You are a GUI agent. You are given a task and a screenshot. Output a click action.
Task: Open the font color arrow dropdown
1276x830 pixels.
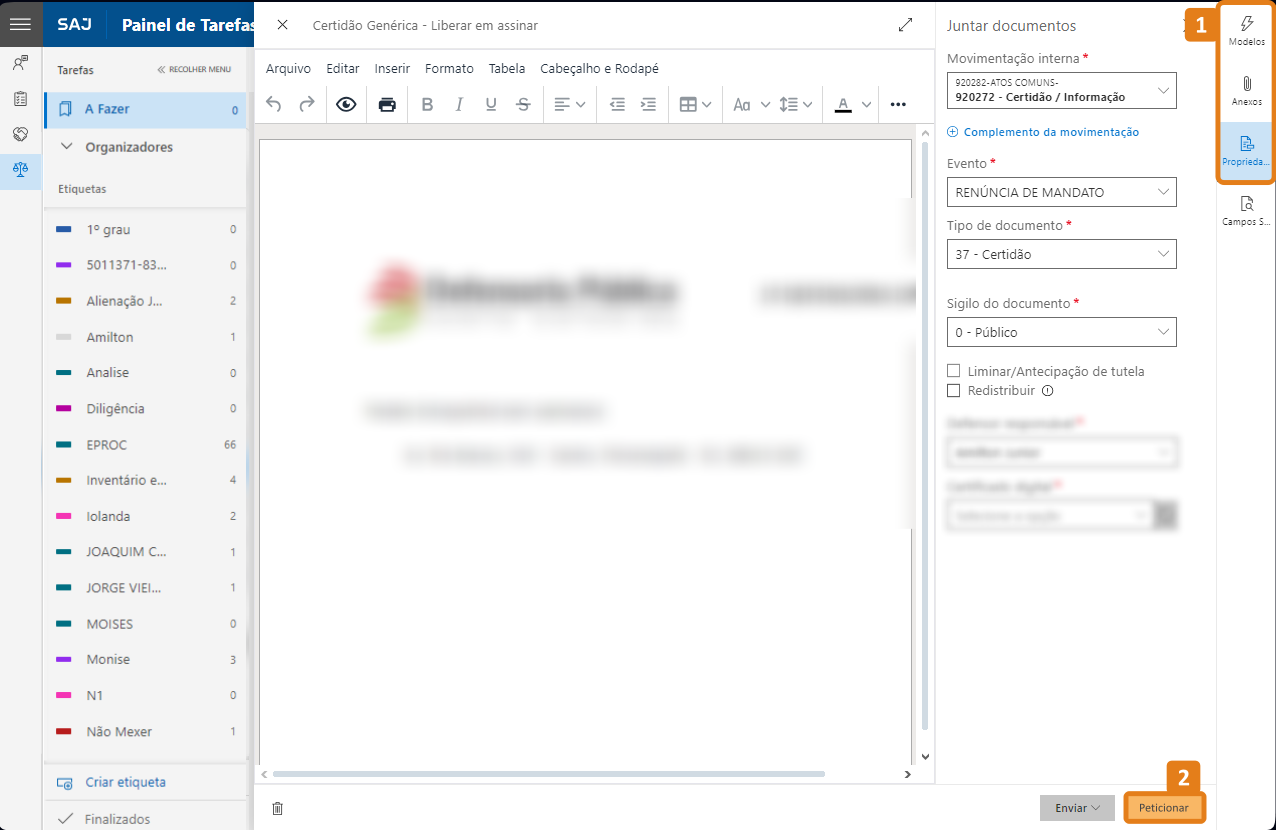click(866, 104)
